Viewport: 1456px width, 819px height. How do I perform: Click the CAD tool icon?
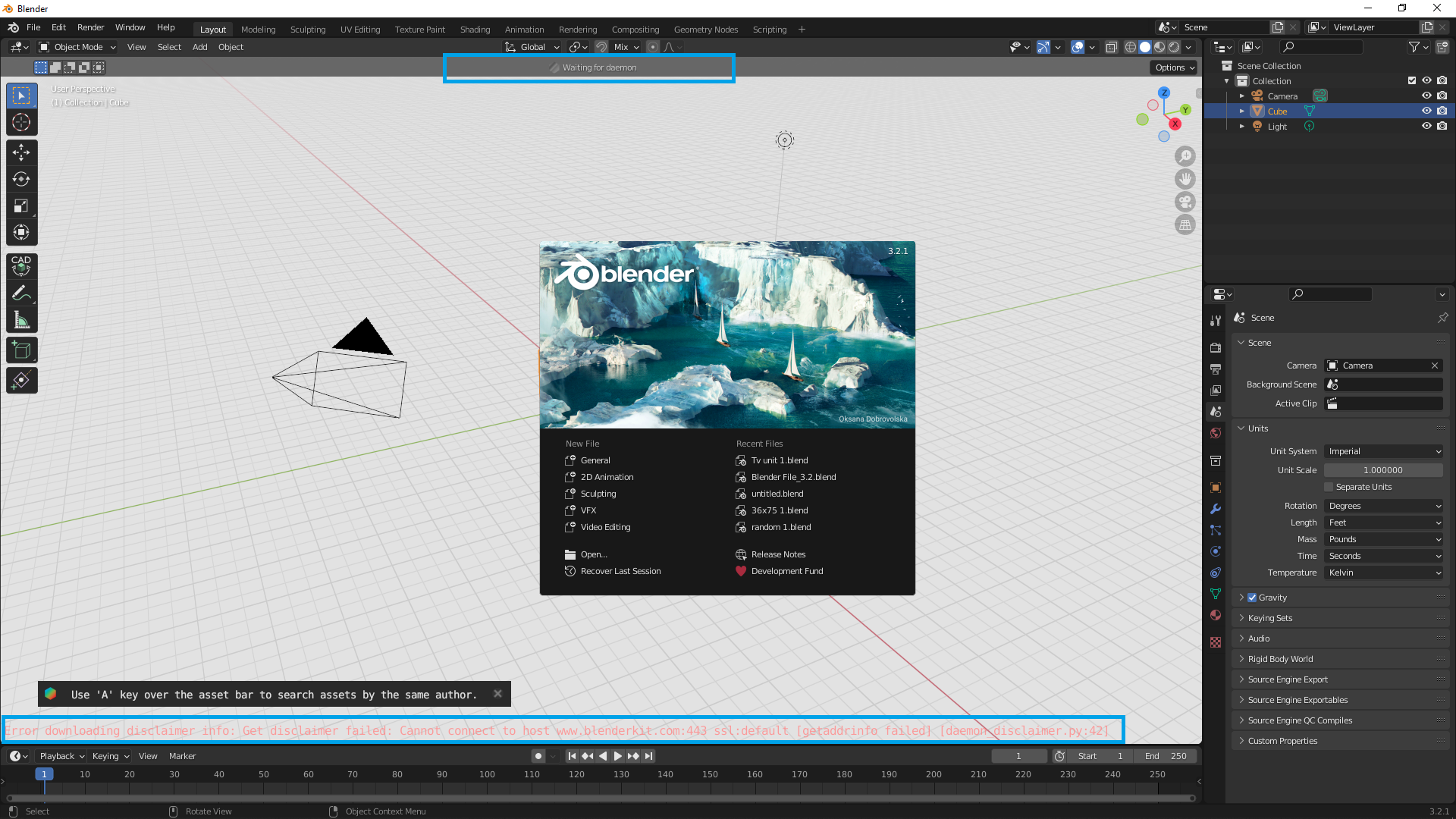[21, 265]
